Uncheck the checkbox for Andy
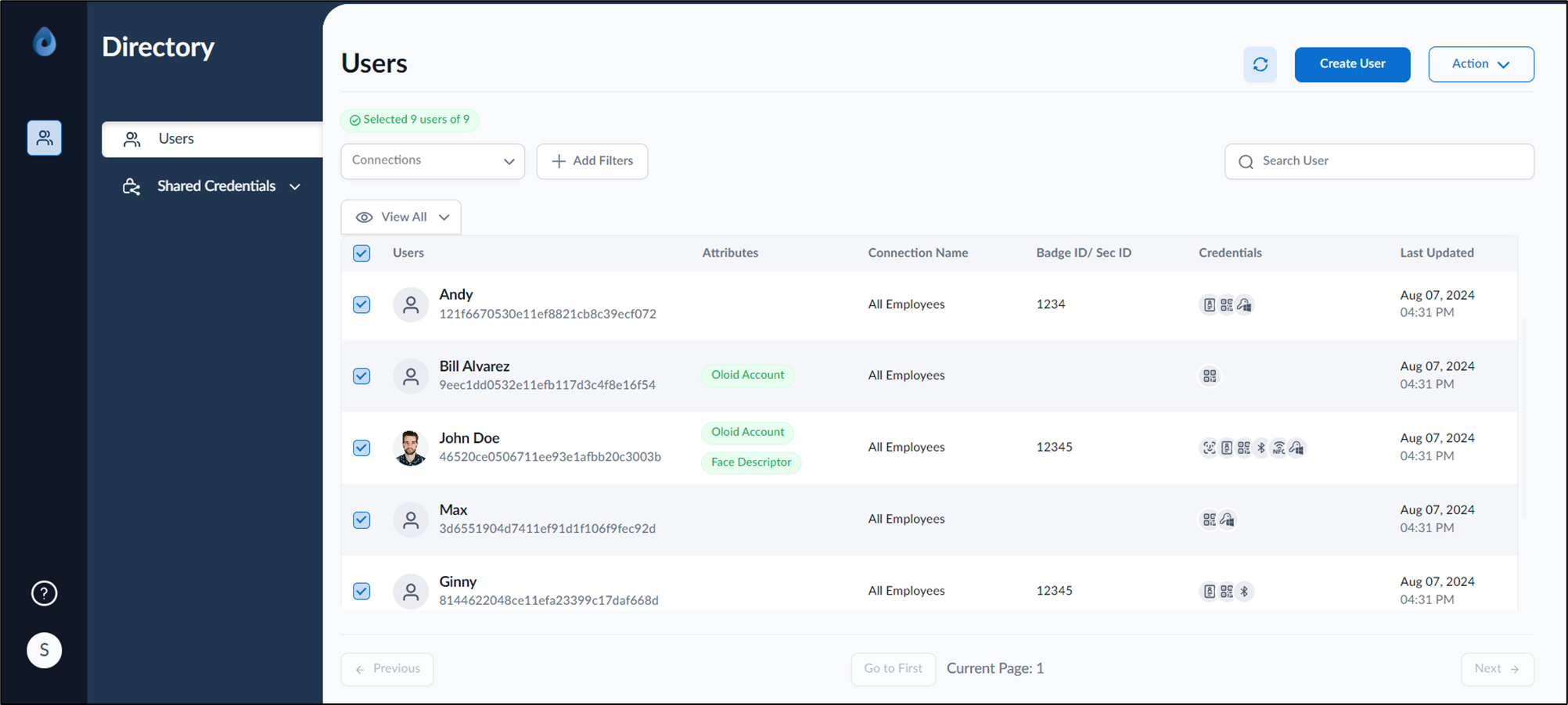The image size is (1568, 705). (361, 304)
